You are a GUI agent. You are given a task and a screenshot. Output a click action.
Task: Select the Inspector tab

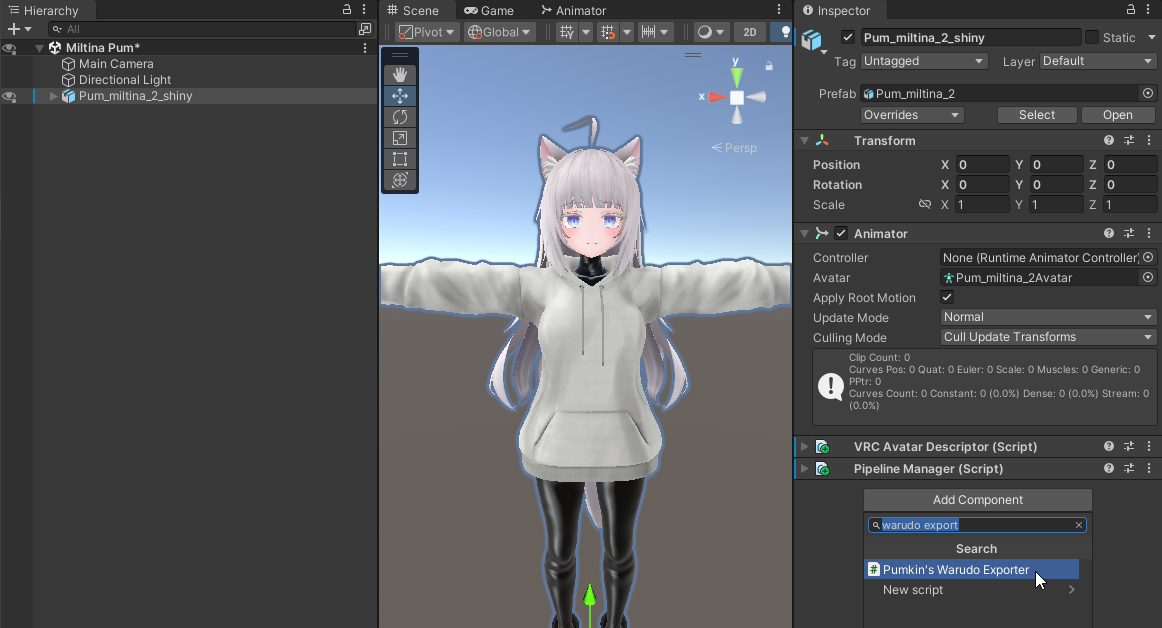pos(835,10)
